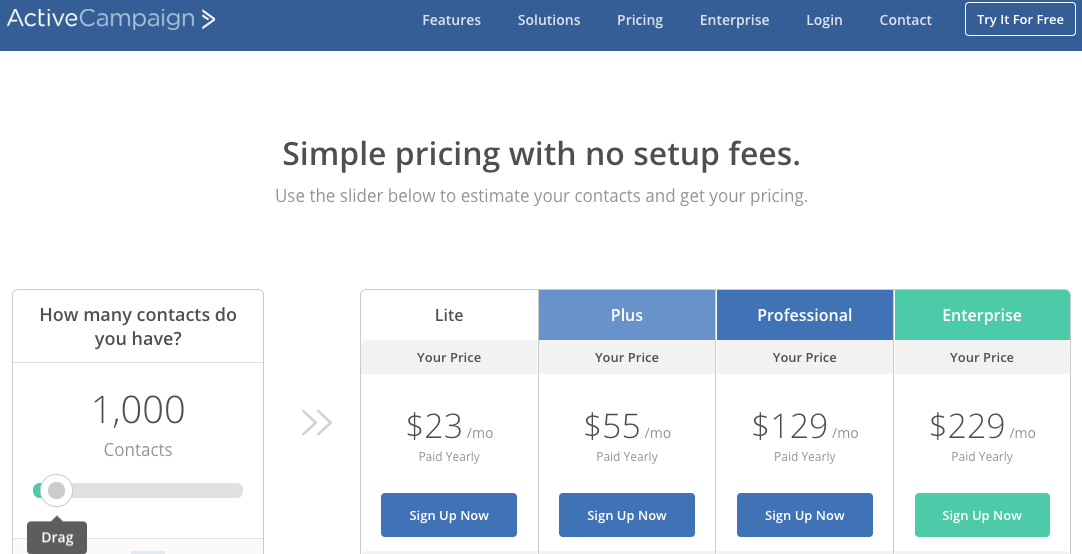Open the Contact page link
The width and height of the screenshot is (1082, 554).
click(x=905, y=20)
